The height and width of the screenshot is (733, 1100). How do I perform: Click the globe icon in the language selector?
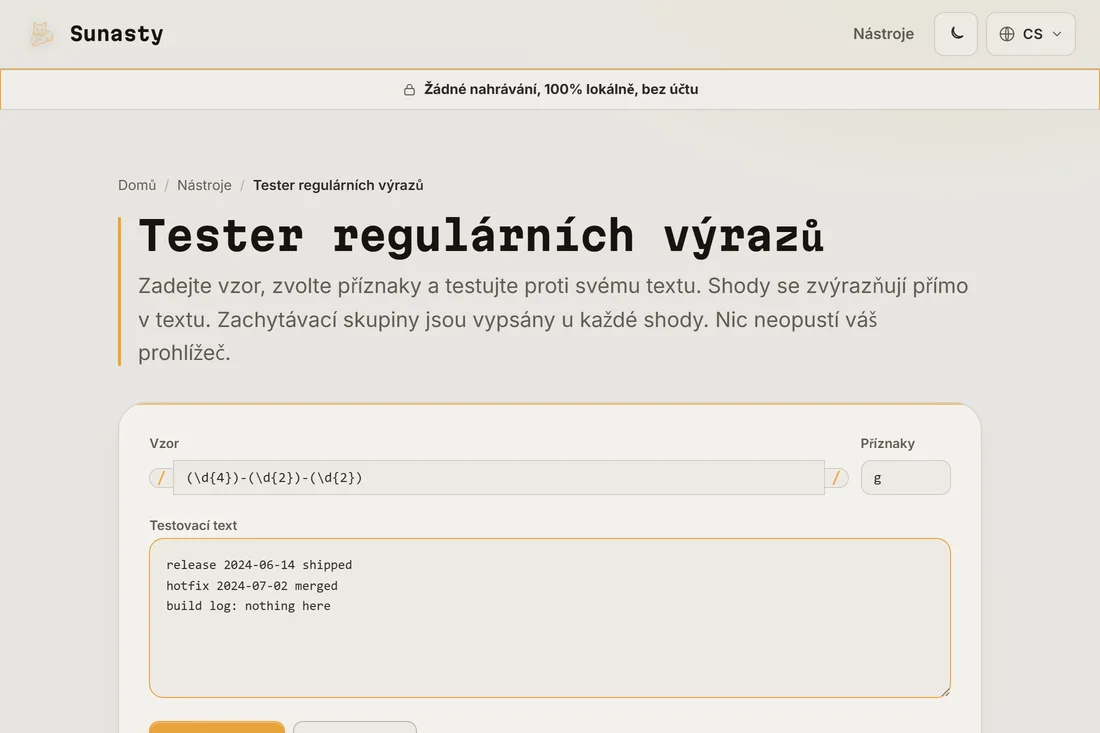(x=1007, y=34)
